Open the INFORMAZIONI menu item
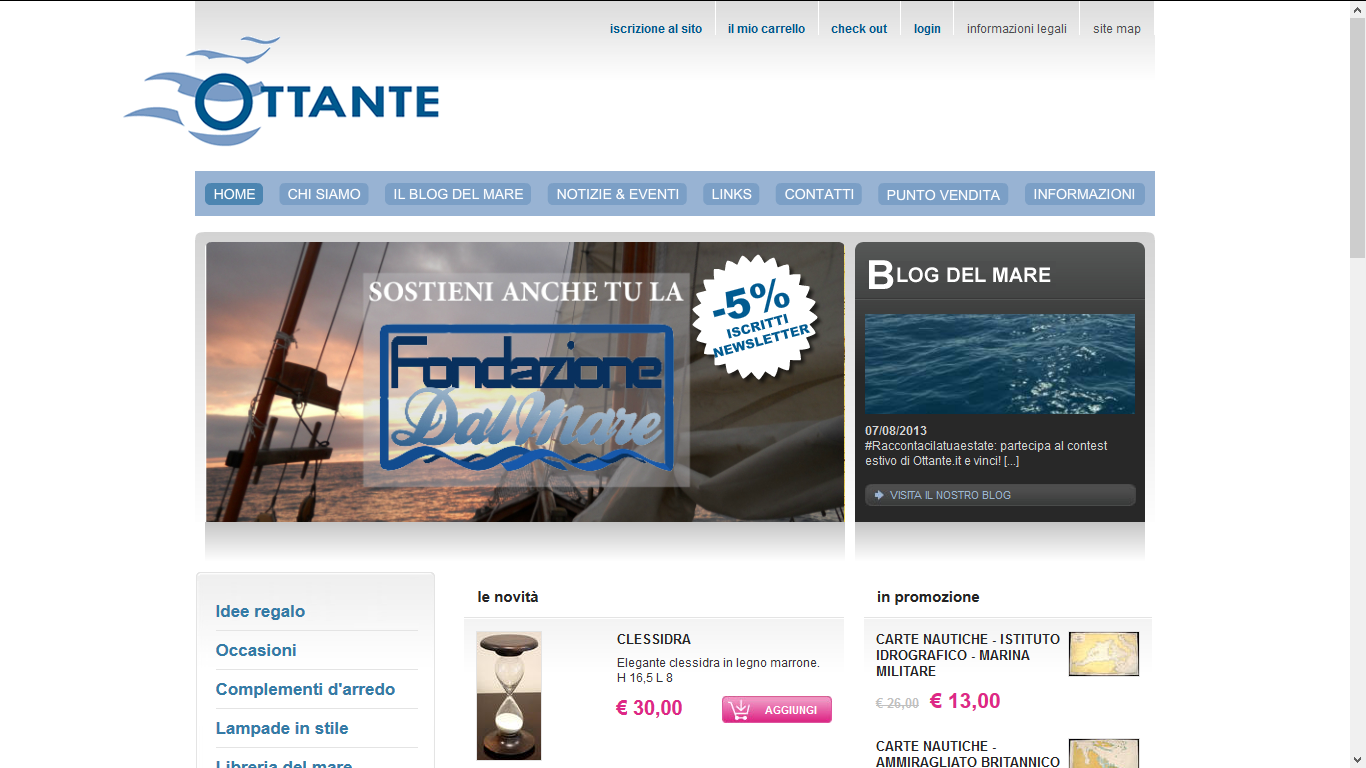1366x768 pixels. 1084,194
